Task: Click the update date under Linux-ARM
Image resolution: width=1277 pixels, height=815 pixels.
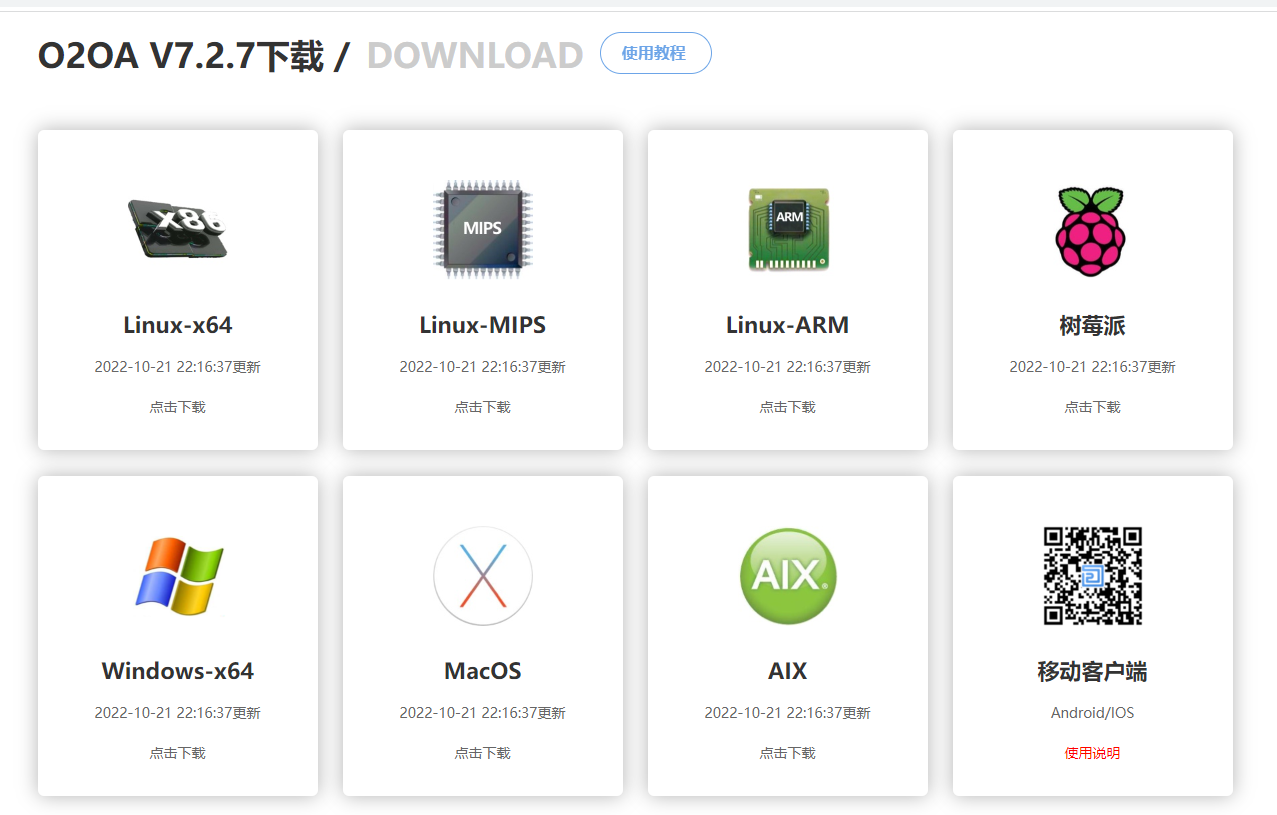Action: [x=788, y=367]
